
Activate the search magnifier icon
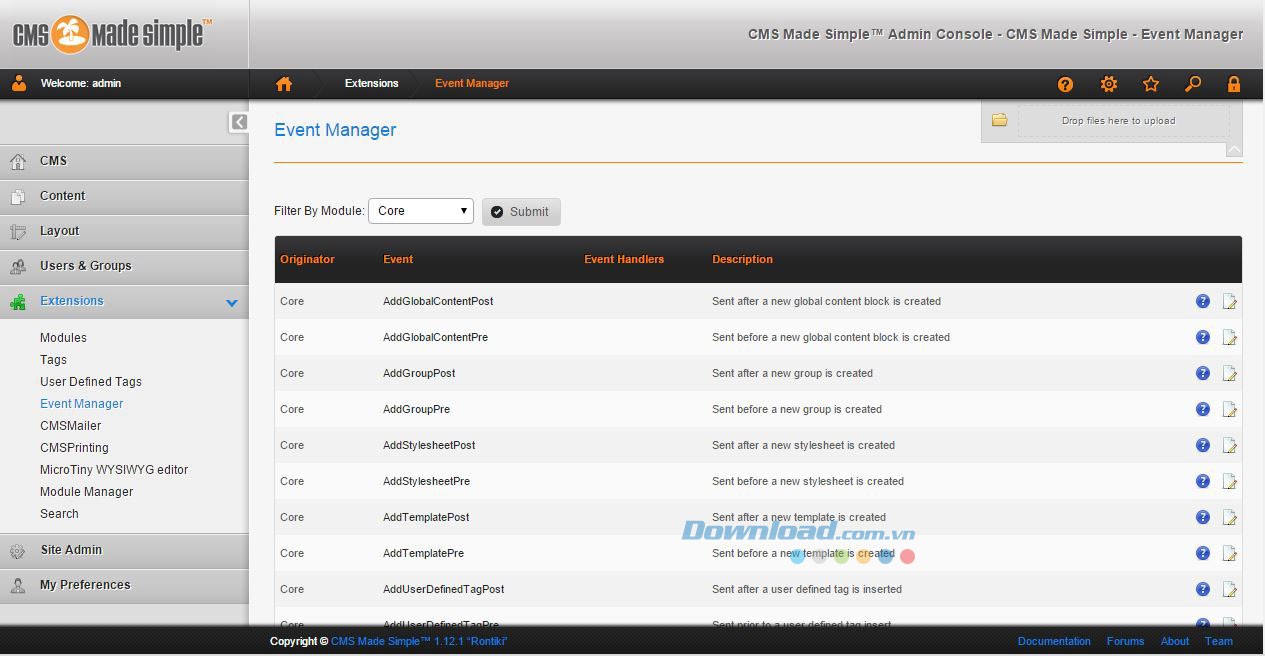click(x=1193, y=84)
